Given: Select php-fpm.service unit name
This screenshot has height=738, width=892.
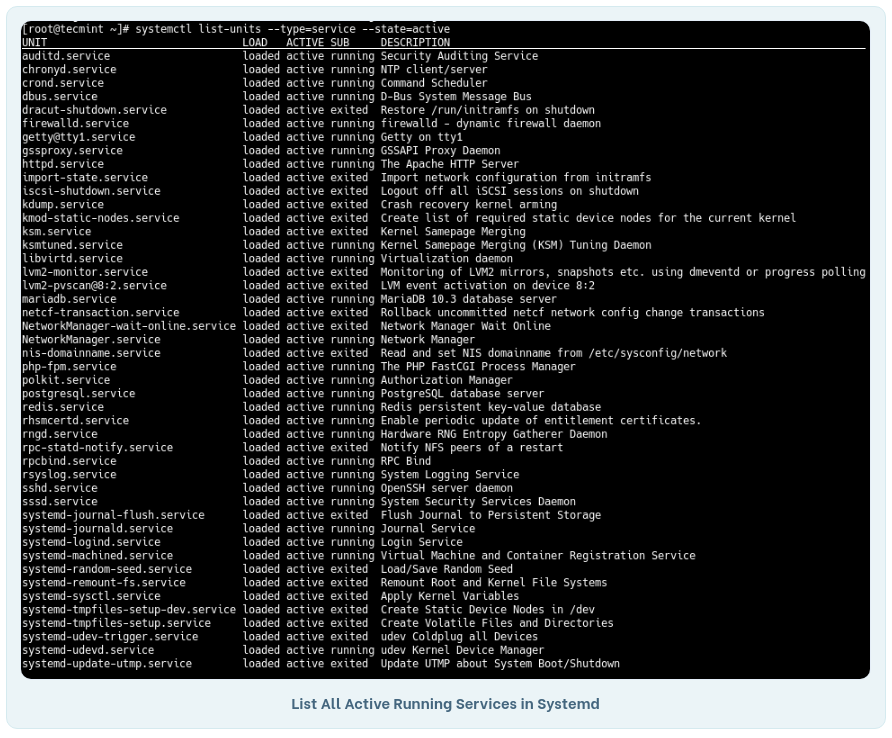Looking at the screenshot, I should point(69,367).
